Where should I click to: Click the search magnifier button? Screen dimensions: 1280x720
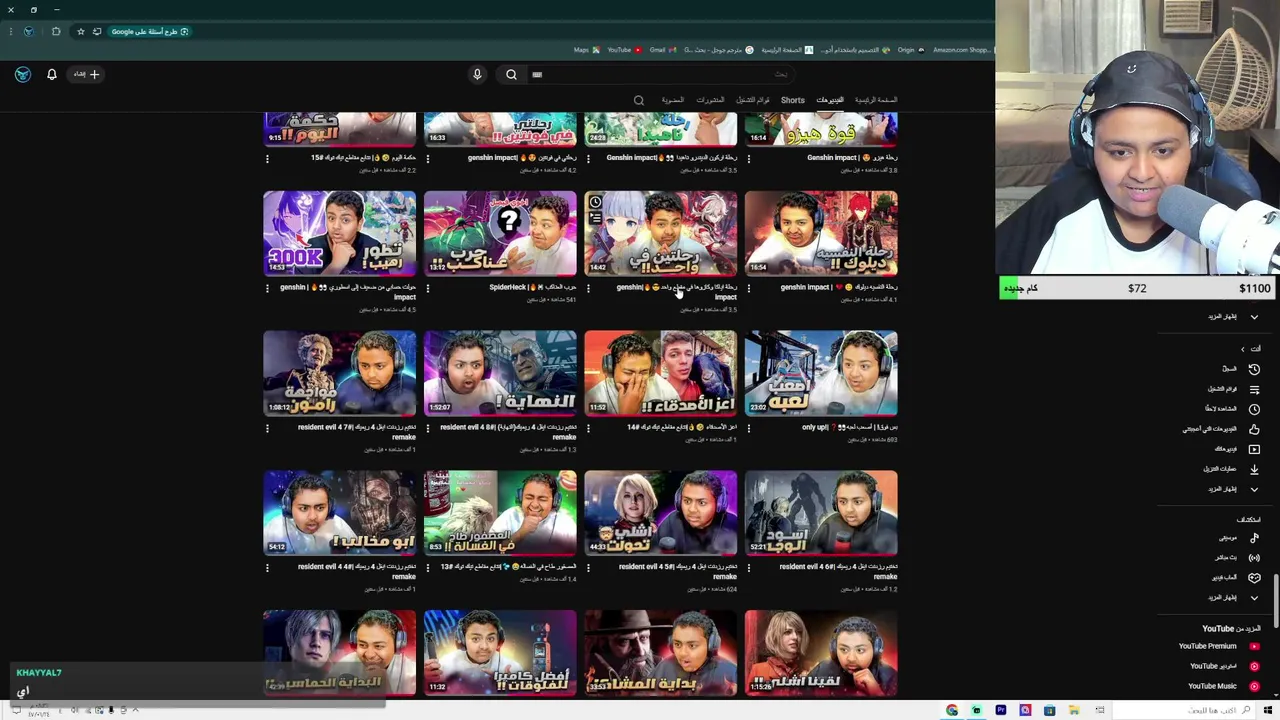[511, 74]
